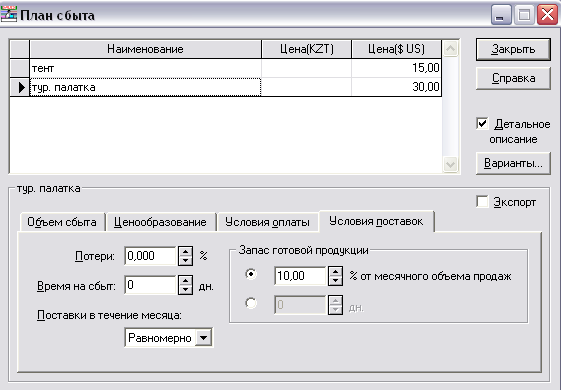Screen dimensions: 561x390
Task: Close the План сбыта window
Action: (x=547, y=15)
